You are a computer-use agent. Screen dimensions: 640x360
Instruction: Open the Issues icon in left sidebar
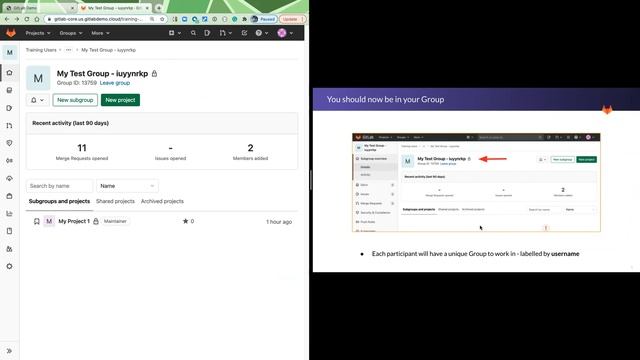pos(9,108)
